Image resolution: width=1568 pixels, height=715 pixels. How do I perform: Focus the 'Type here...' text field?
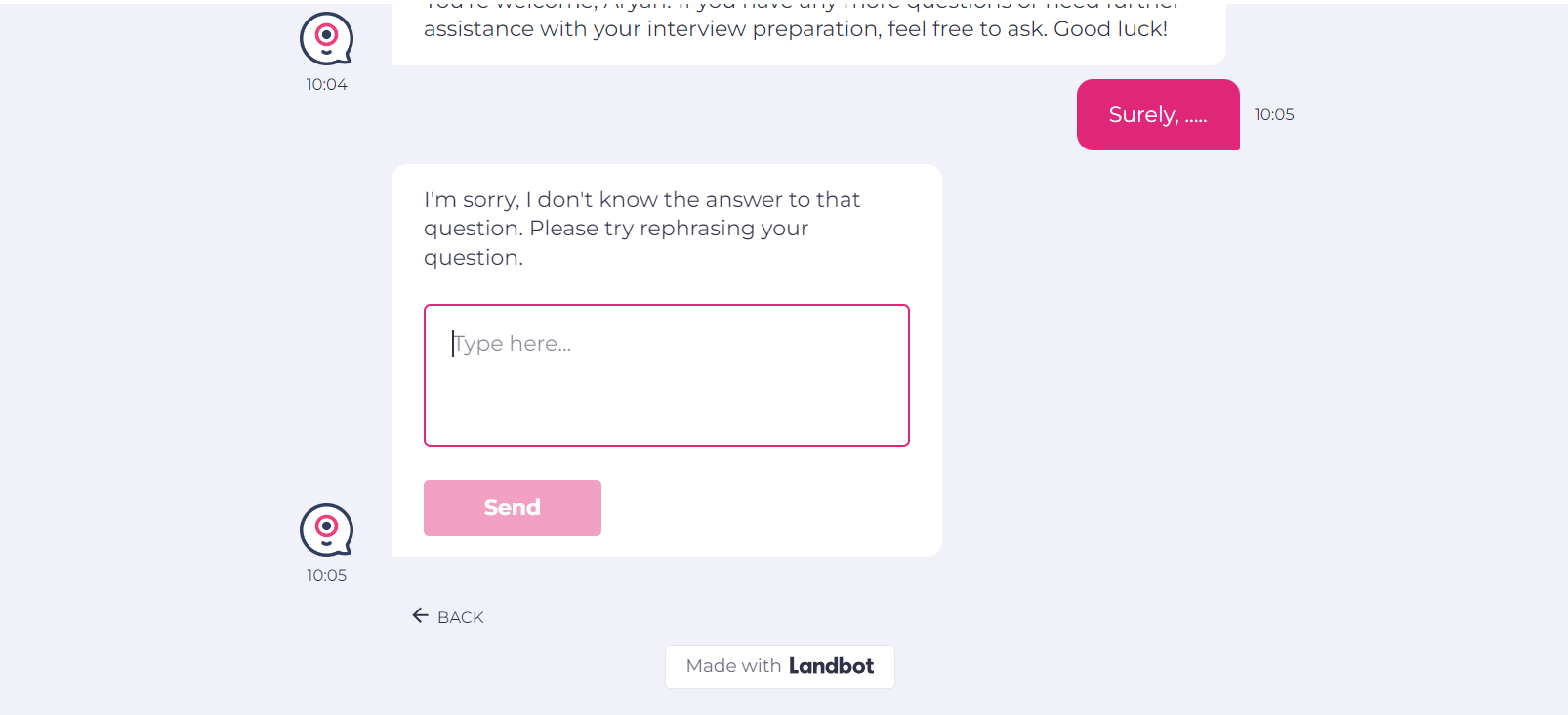(667, 376)
